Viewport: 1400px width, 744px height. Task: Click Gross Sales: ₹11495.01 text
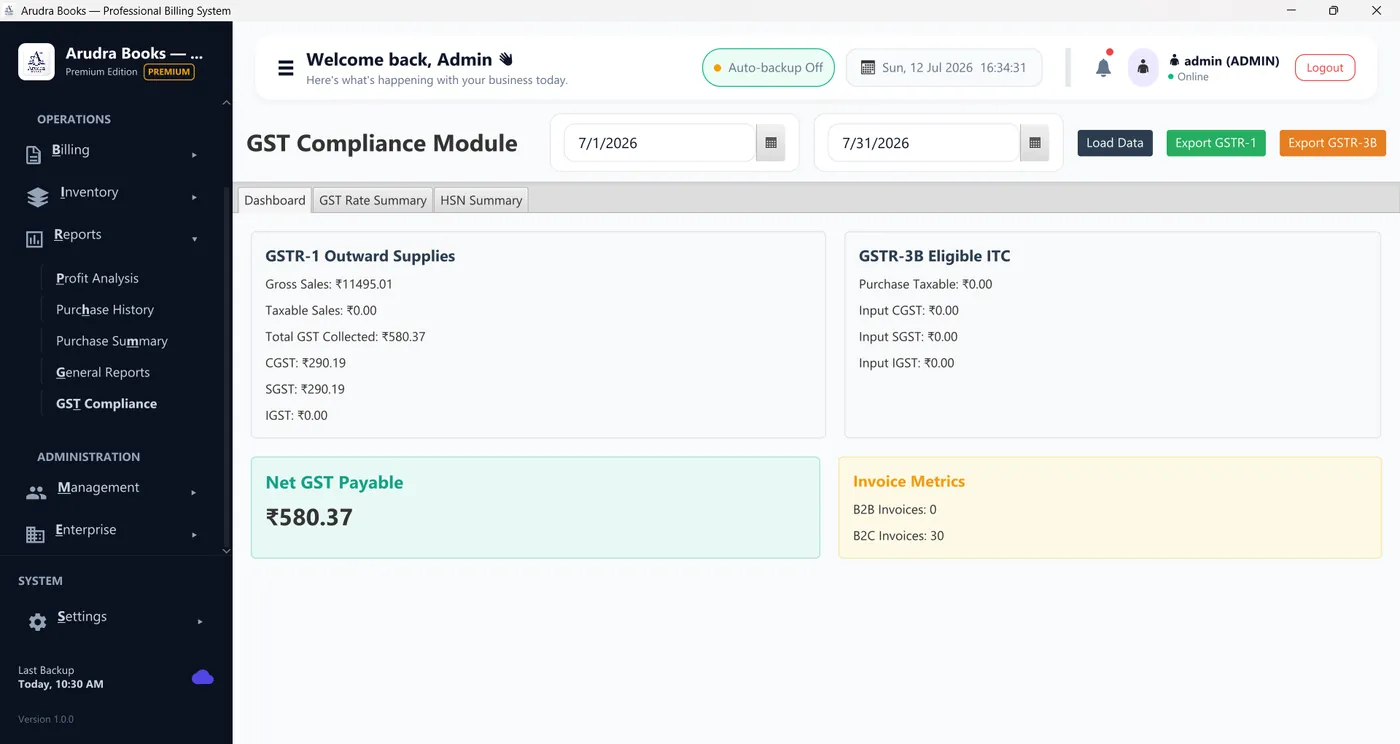329,284
